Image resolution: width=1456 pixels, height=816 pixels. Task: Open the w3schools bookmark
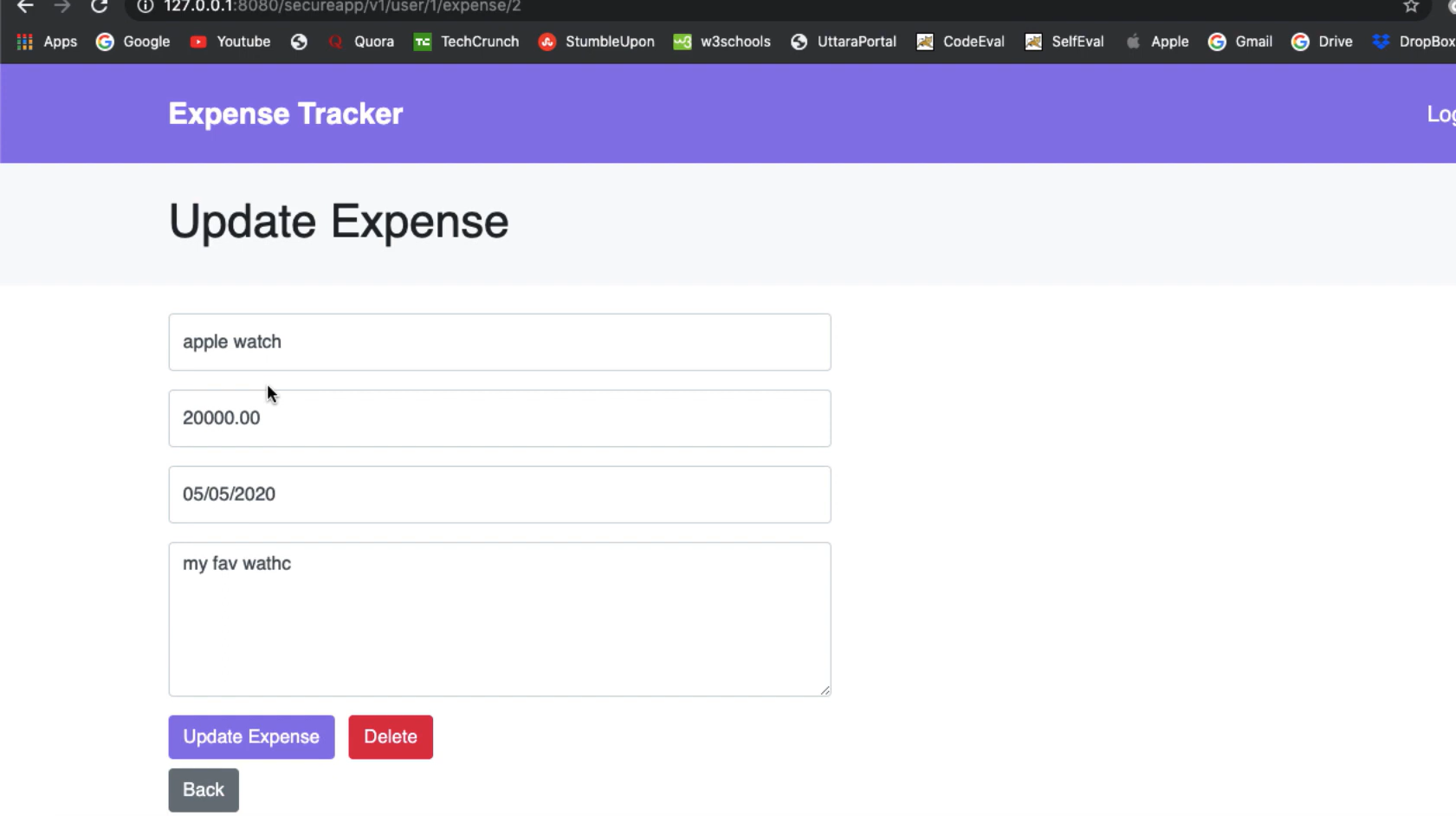[735, 41]
